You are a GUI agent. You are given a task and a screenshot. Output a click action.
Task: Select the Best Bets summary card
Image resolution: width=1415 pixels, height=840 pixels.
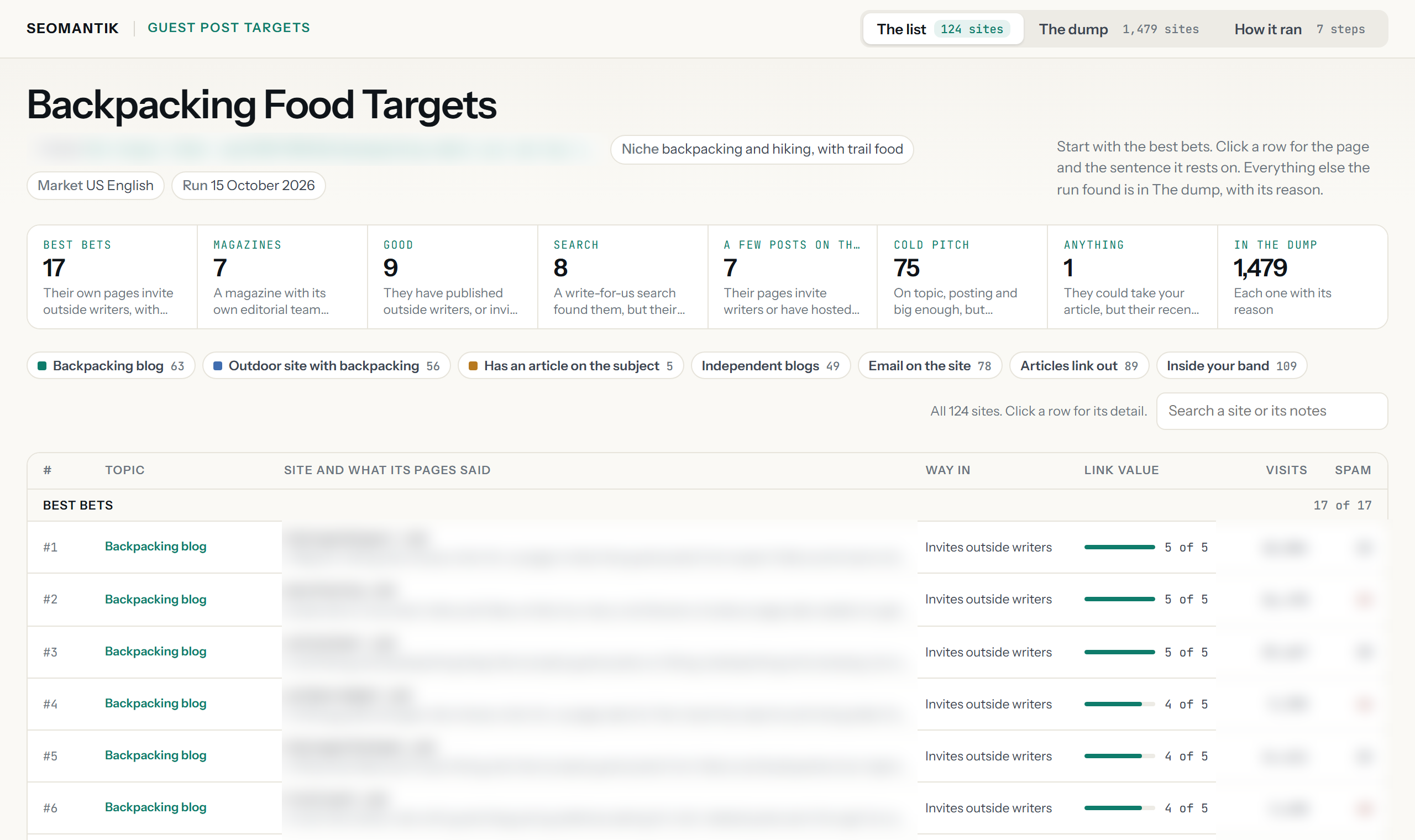pos(112,277)
